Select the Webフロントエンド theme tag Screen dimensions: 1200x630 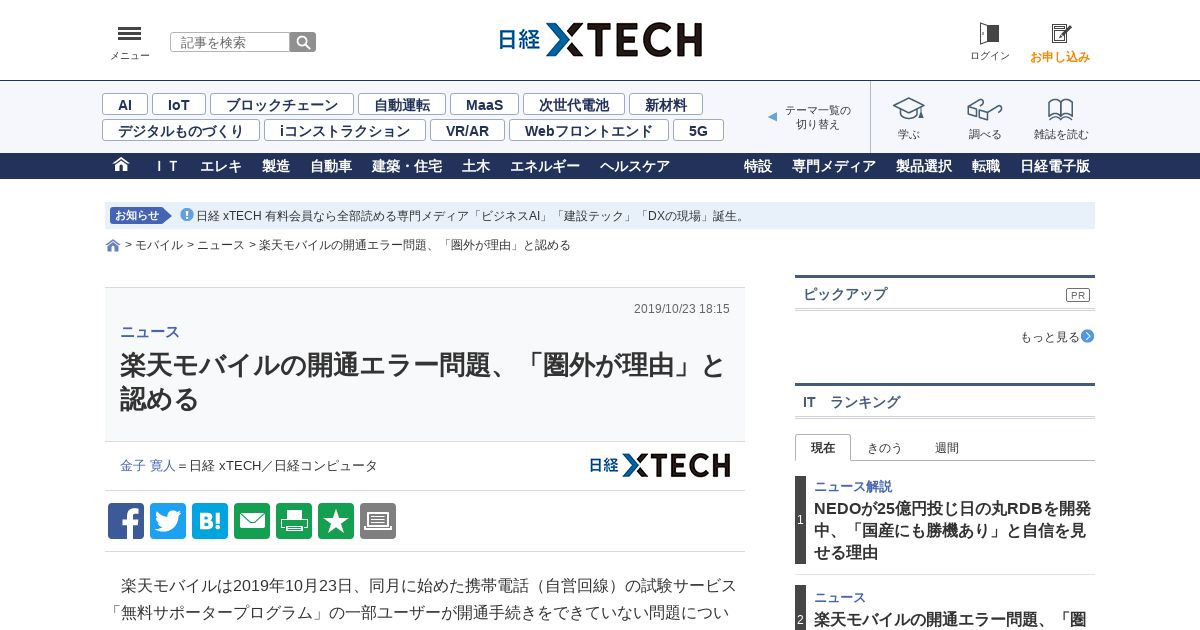(x=589, y=130)
